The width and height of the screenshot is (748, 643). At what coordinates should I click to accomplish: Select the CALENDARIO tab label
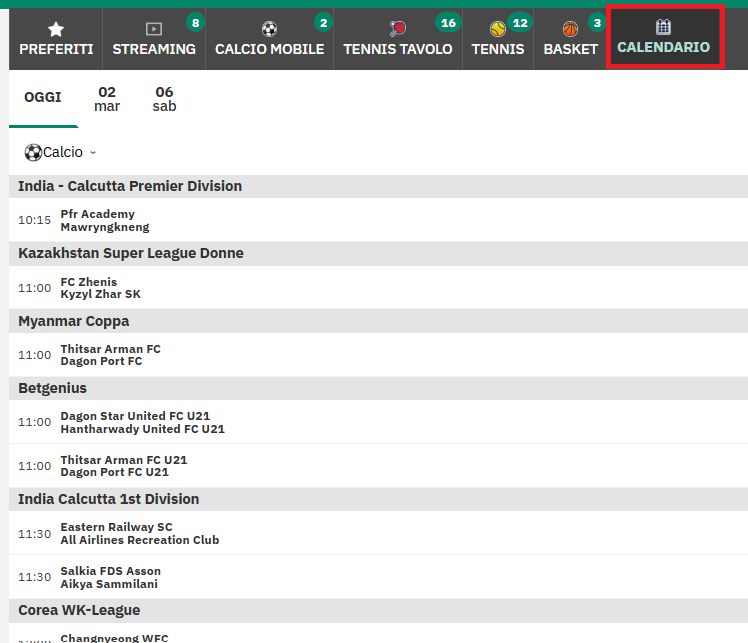(x=664, y=47)
